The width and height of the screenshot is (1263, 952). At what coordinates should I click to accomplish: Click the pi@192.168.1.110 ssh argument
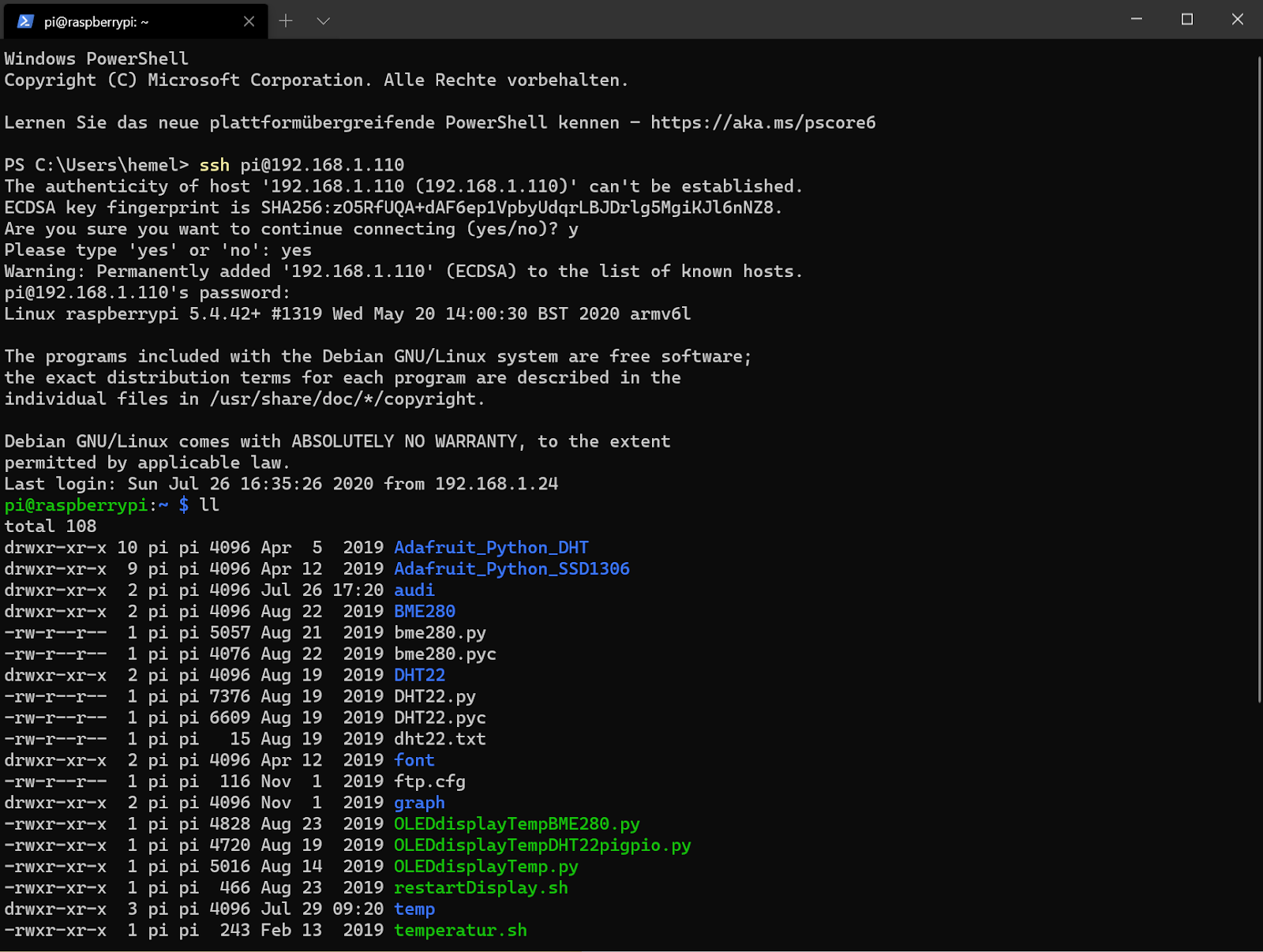[x=322, y=165]
